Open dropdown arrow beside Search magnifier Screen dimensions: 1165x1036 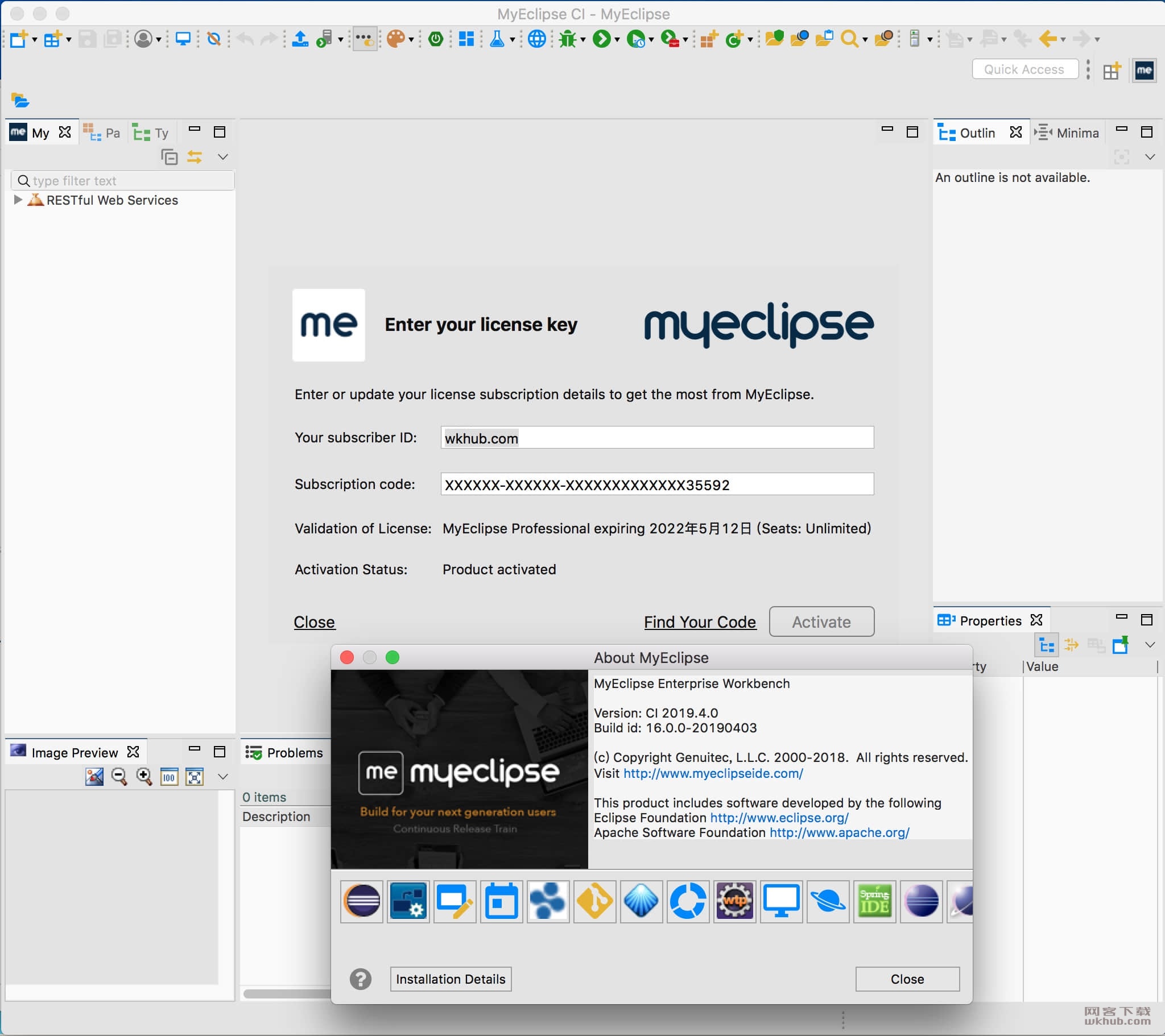(865, 40)
